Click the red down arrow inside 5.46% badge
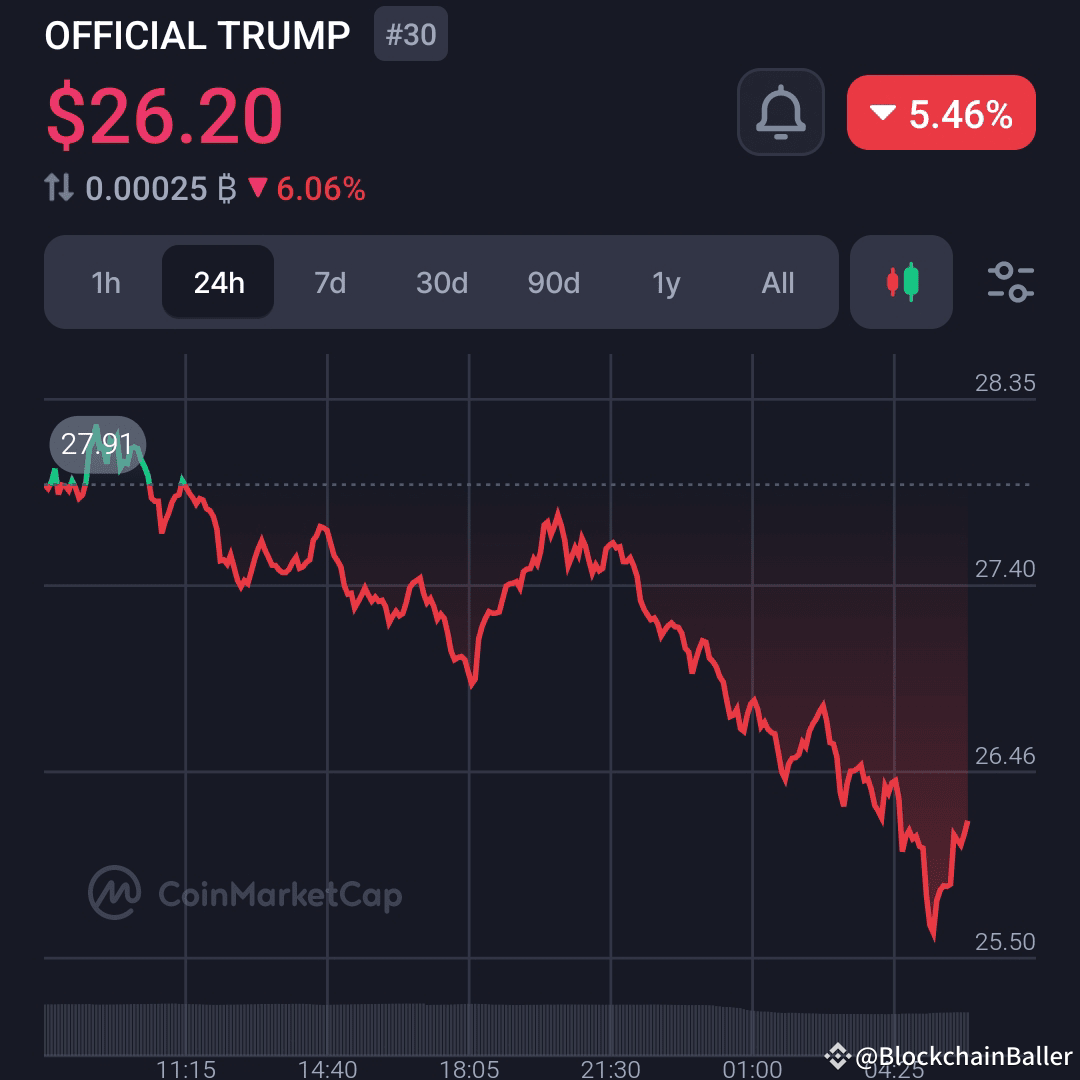The height and width of the screenshot is (1080, 1080). point(881,113)
